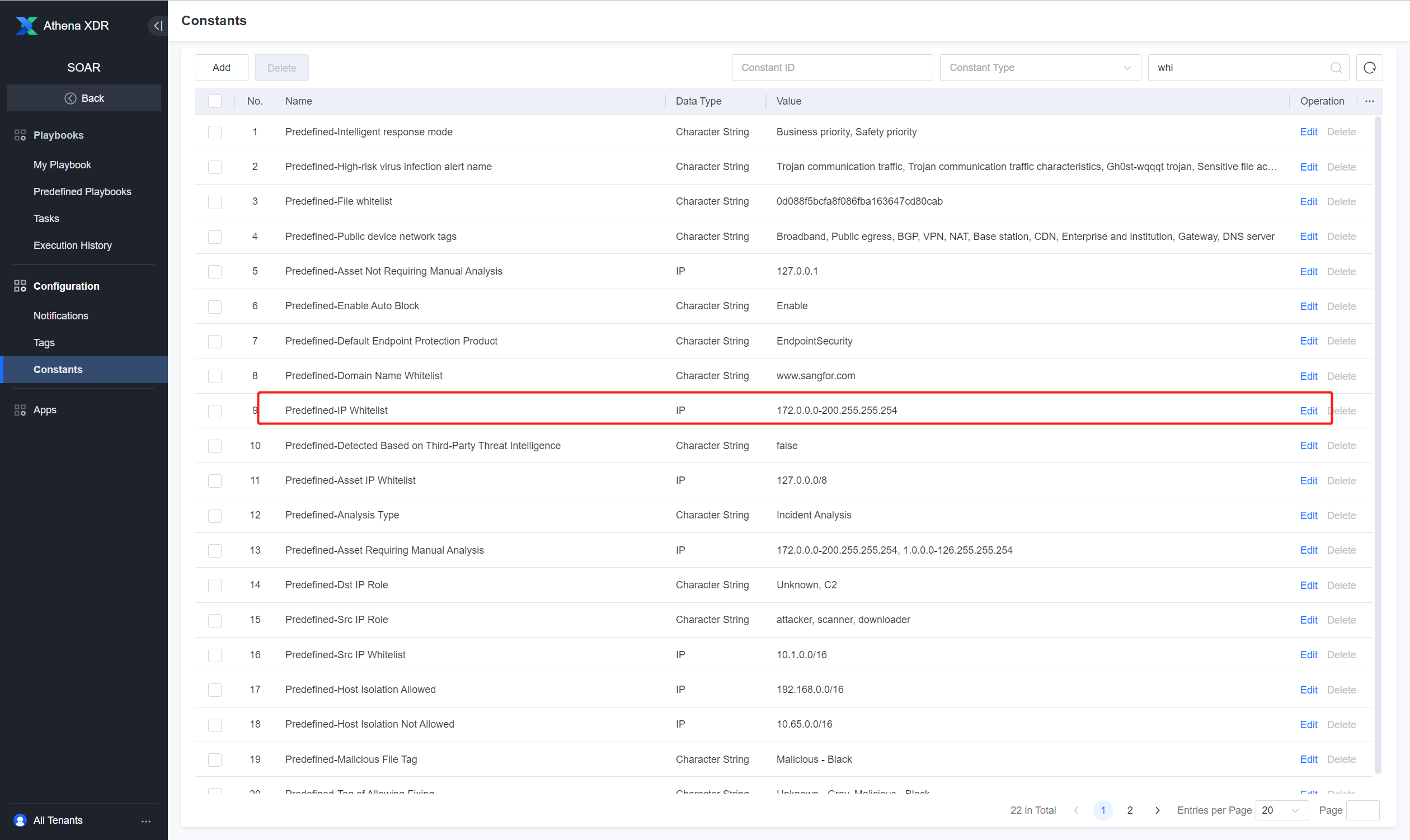The width and height of the screenshot is (1410, 840).
Task: Go to page 2
Action: [1129, 810]
